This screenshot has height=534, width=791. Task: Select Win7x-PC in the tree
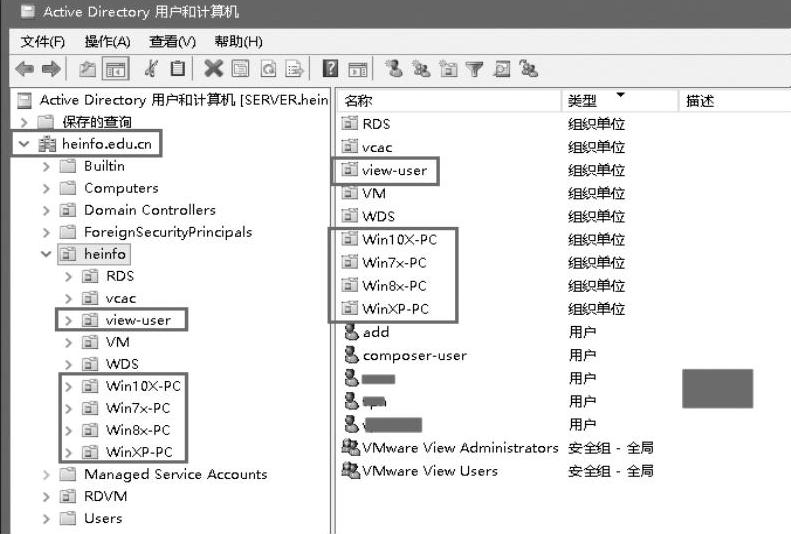[137, 408]
